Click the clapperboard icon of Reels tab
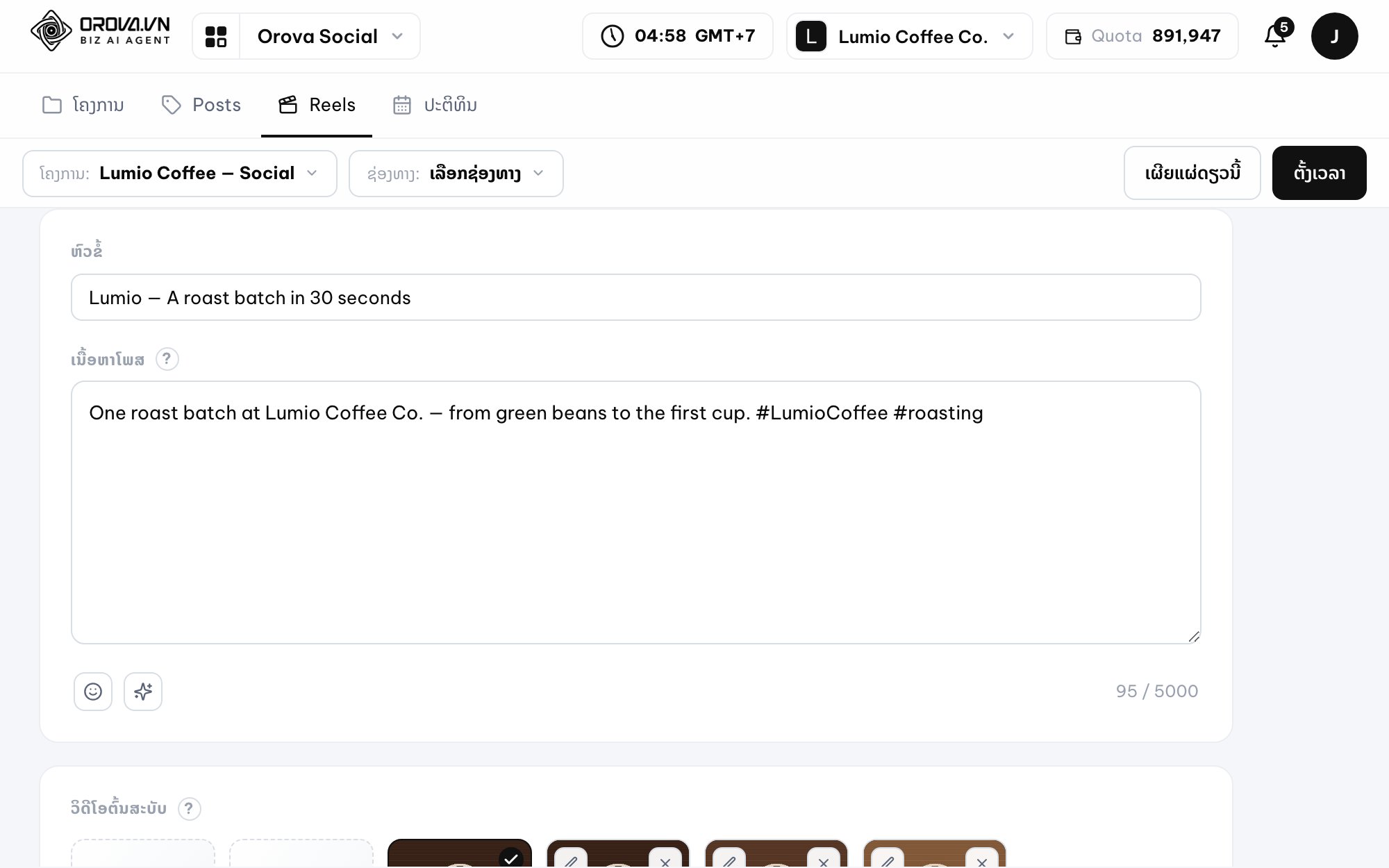This screenshot has width=1389, height=868. (x=288, y=105)
